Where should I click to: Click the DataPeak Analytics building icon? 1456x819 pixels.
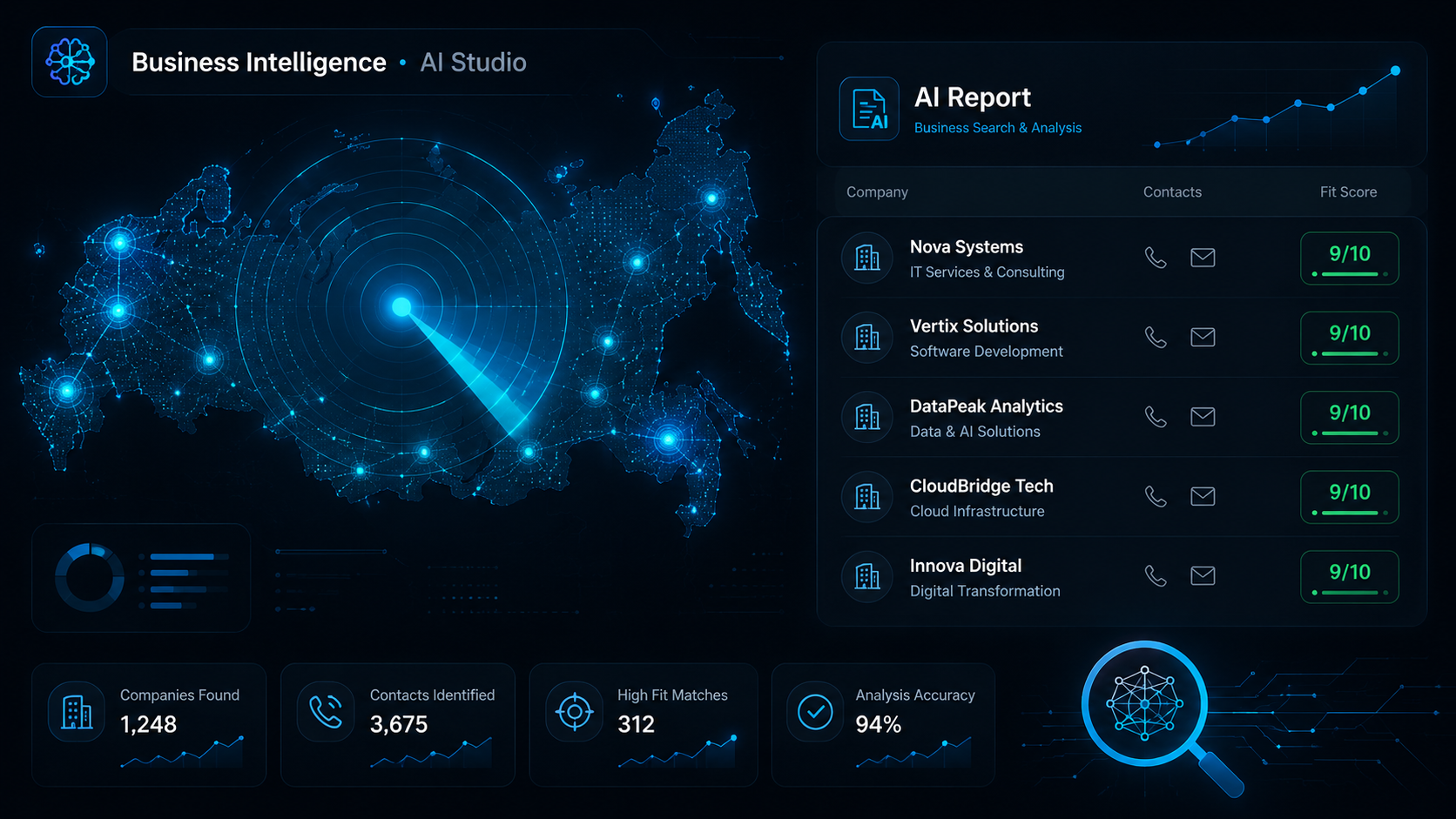[x=867, y=417]
